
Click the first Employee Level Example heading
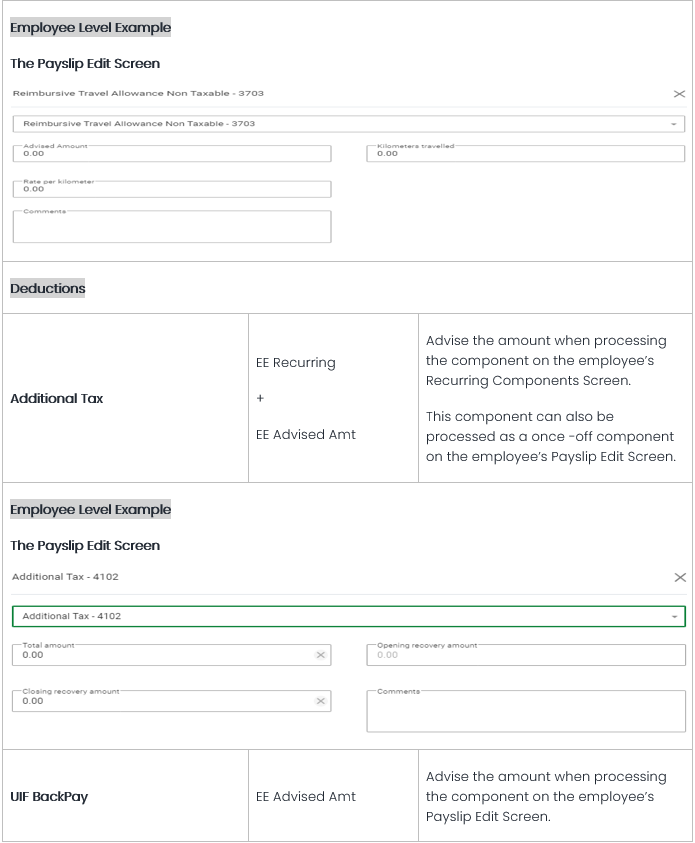(90, 28)
